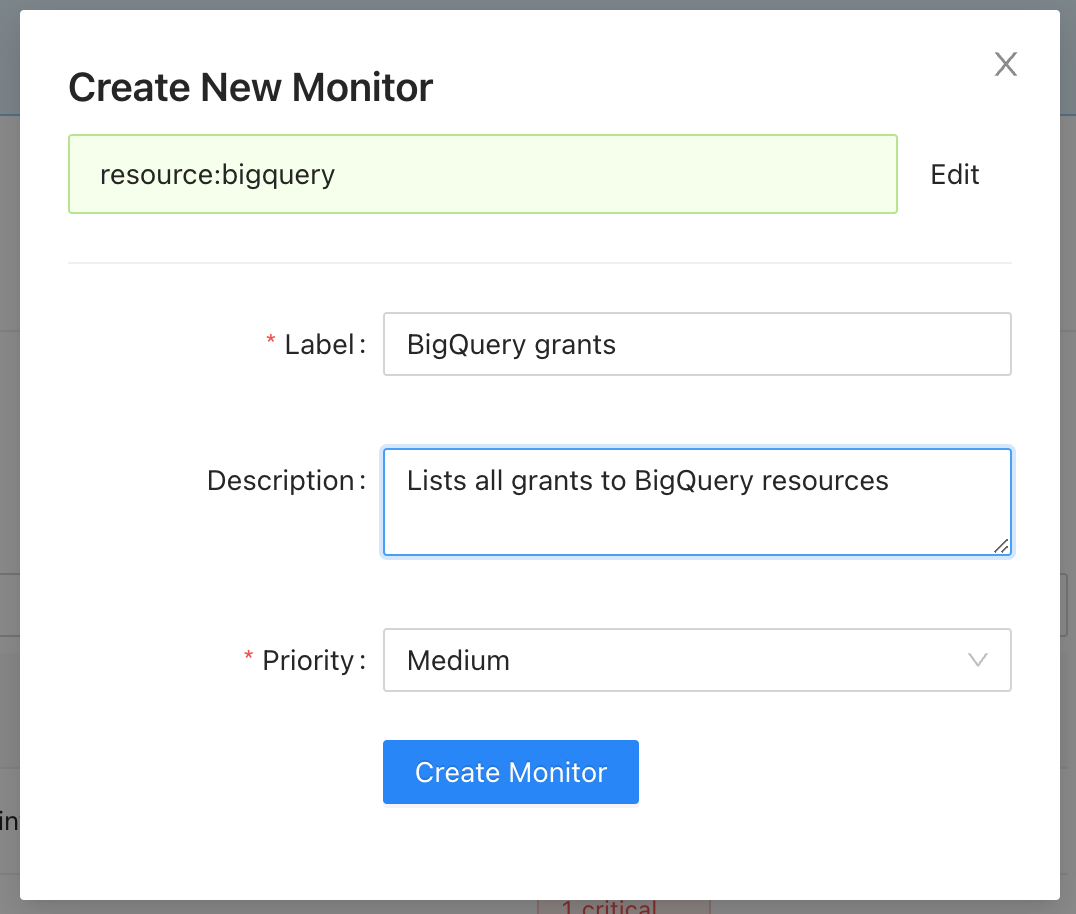Click the horizontal divider below the query
The width and height of the screenshot is (1076, 914).
click(x=540, y=263)
